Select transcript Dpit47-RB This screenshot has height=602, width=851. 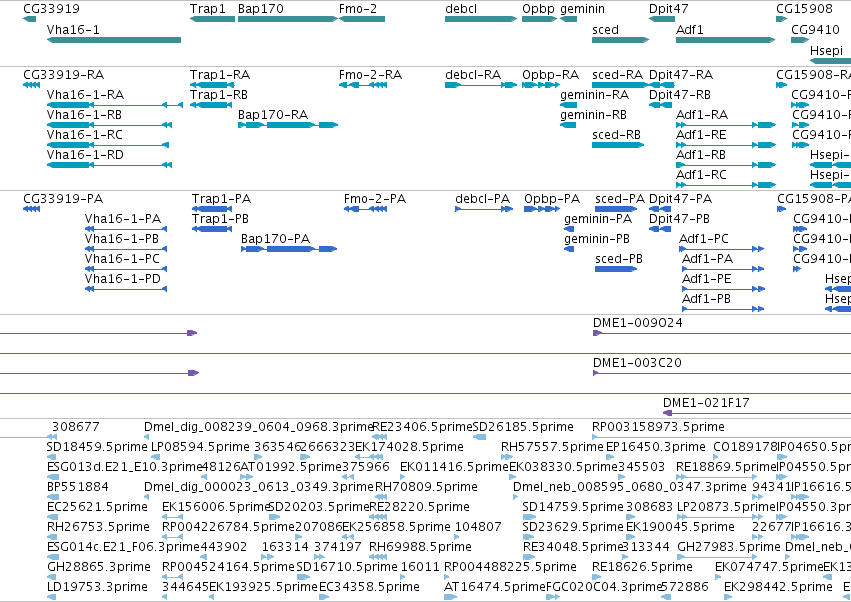[x=661, y=105]
